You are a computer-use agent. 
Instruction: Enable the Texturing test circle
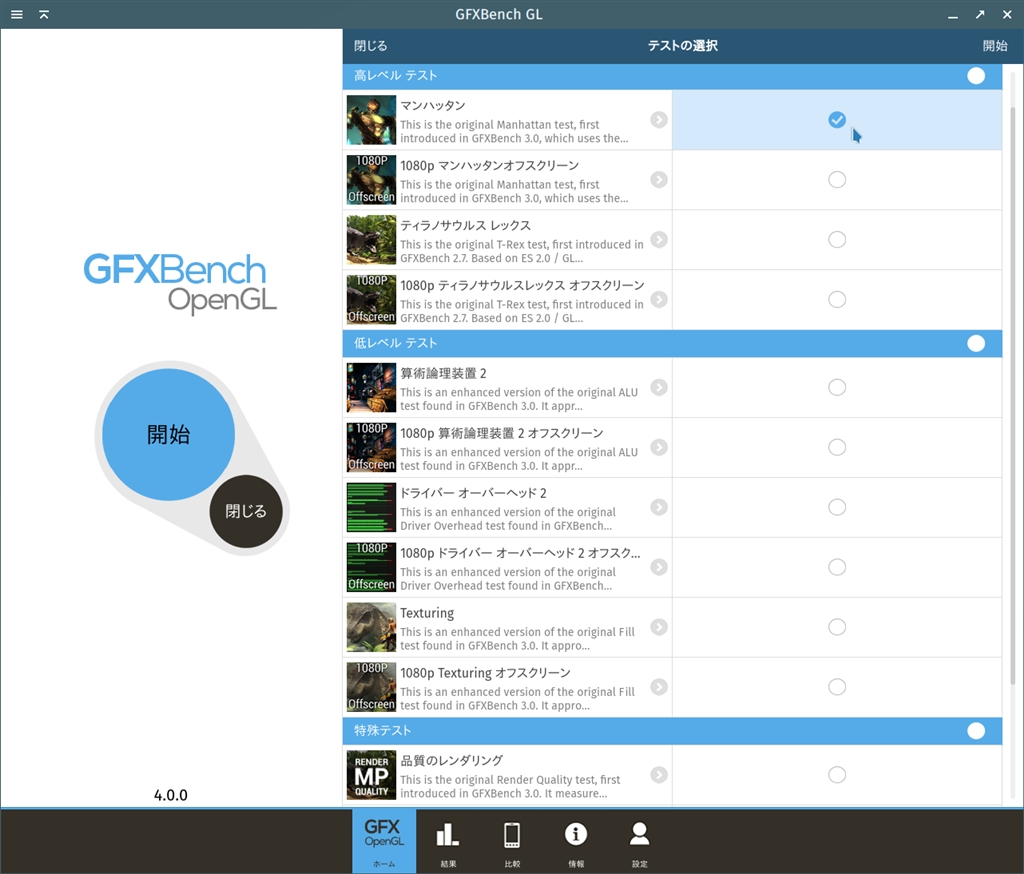coord(837,627)
